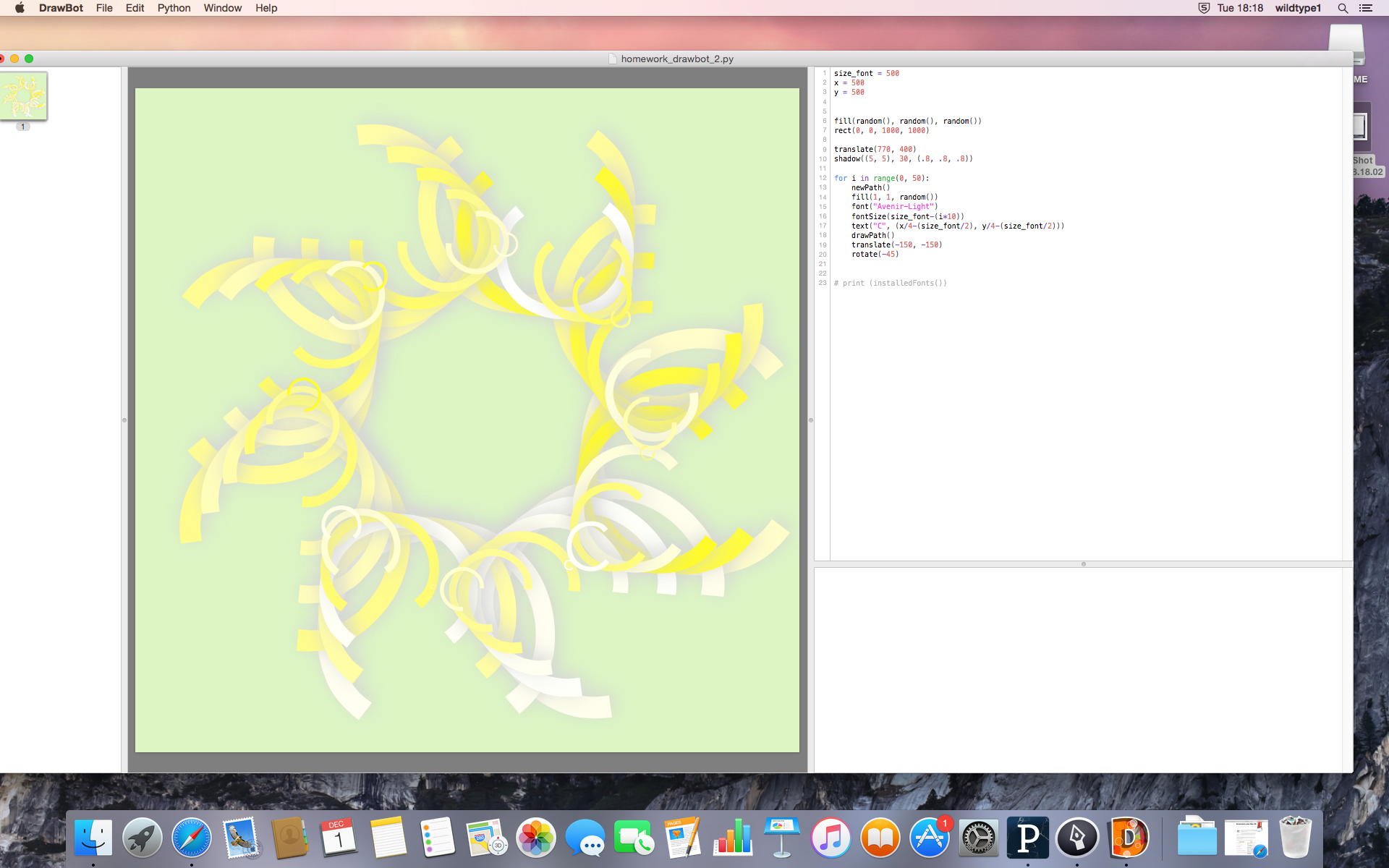
Task: Open the Python menu
Action: point(174,8)
